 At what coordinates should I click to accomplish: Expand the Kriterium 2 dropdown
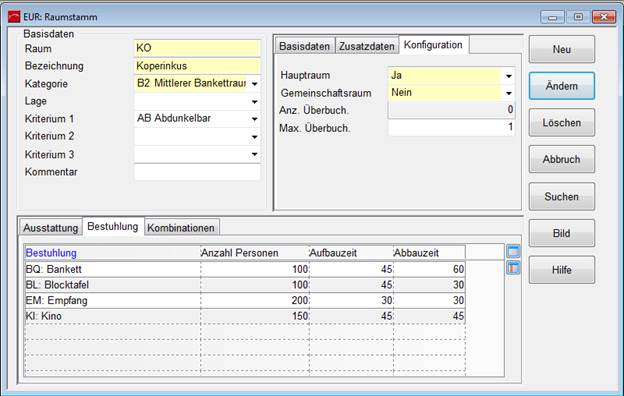point(255,137)
